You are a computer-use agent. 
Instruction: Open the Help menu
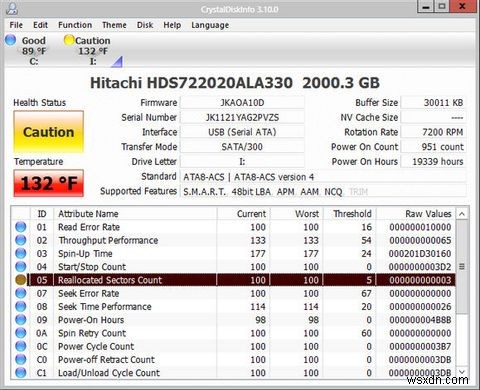172,25
